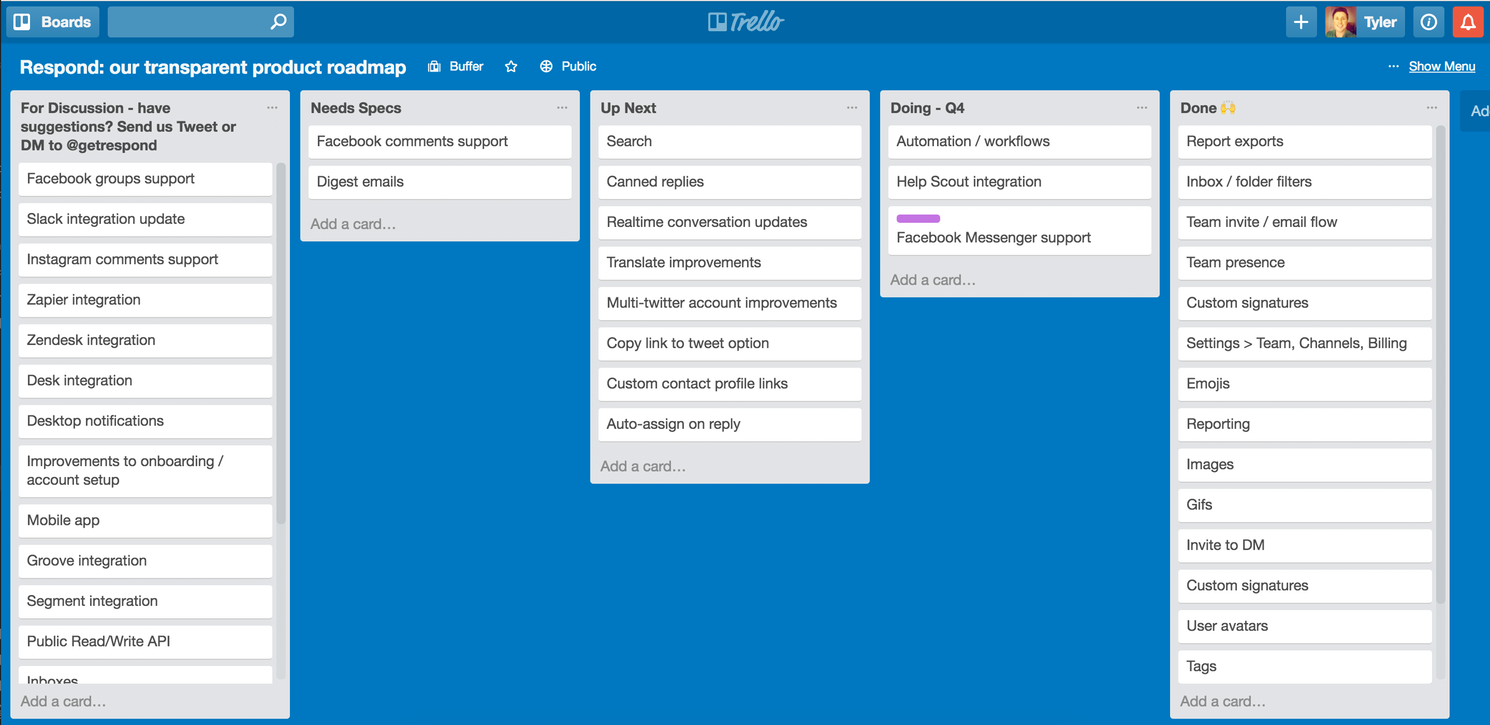Open Digest emails card
The image size is (1490, 725).
click(440, 182)
